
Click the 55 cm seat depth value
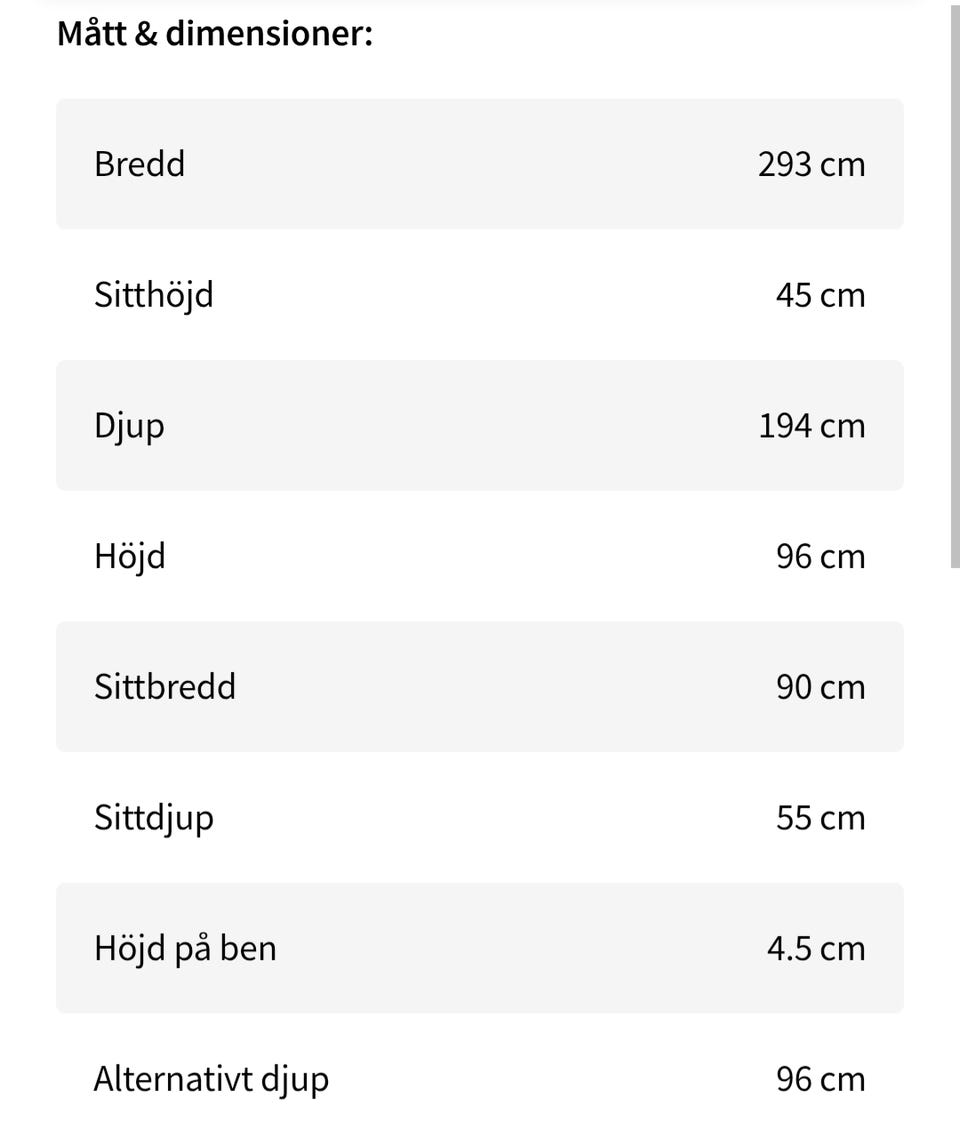820,818
